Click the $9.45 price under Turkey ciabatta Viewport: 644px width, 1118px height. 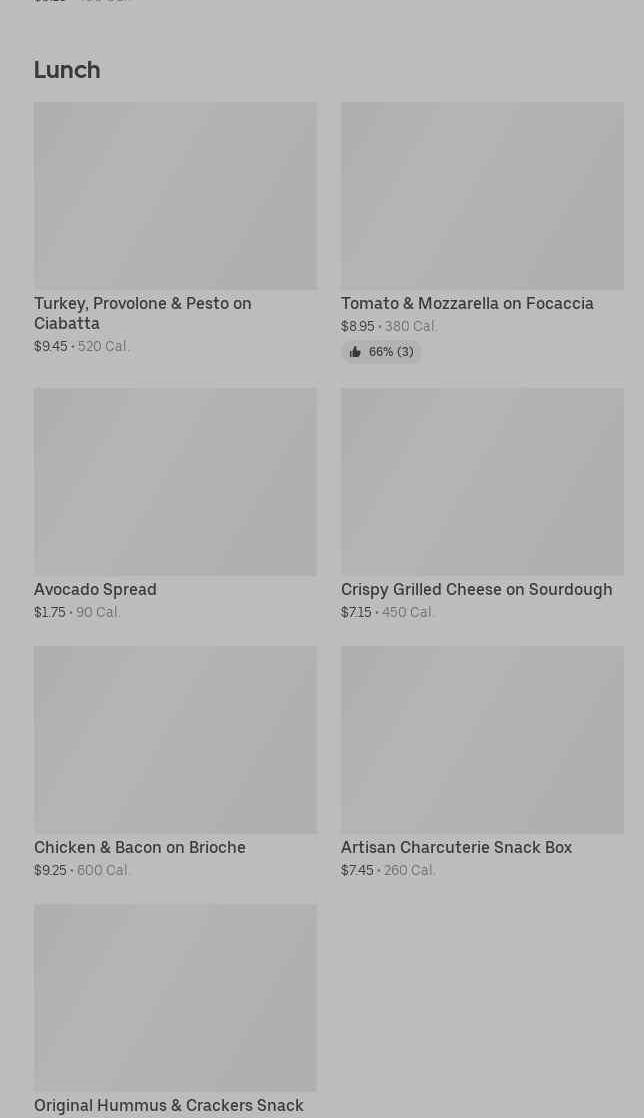point(51,346)
